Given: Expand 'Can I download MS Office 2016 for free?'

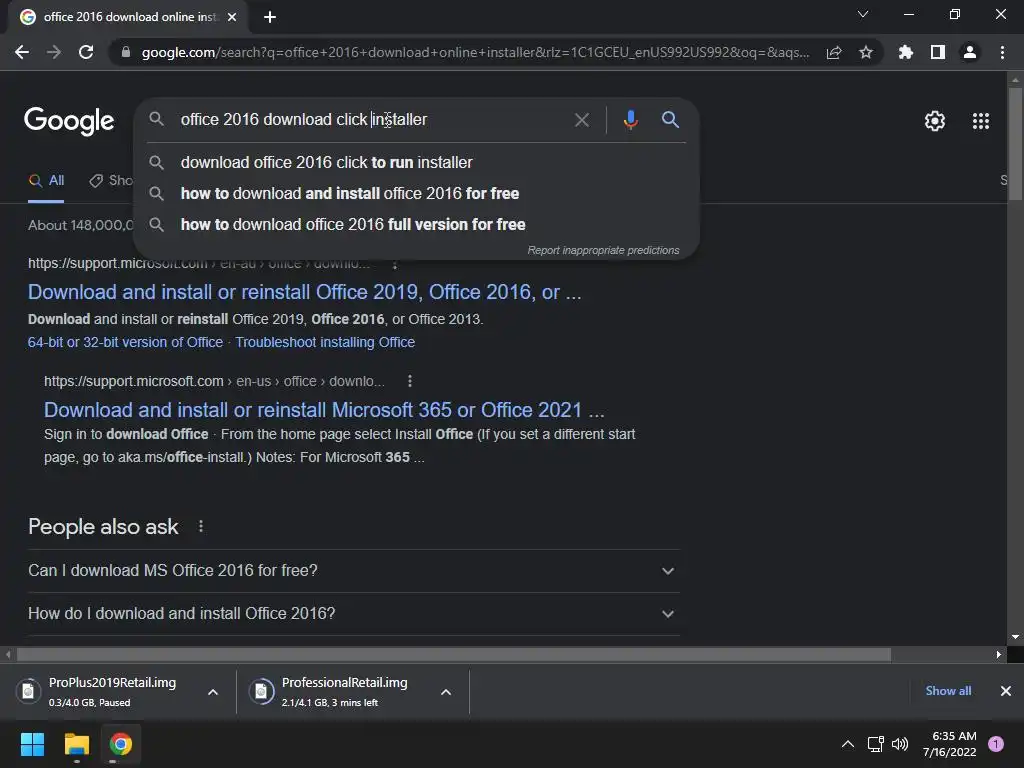Looking at the screenshot, I should pos(354,571).
